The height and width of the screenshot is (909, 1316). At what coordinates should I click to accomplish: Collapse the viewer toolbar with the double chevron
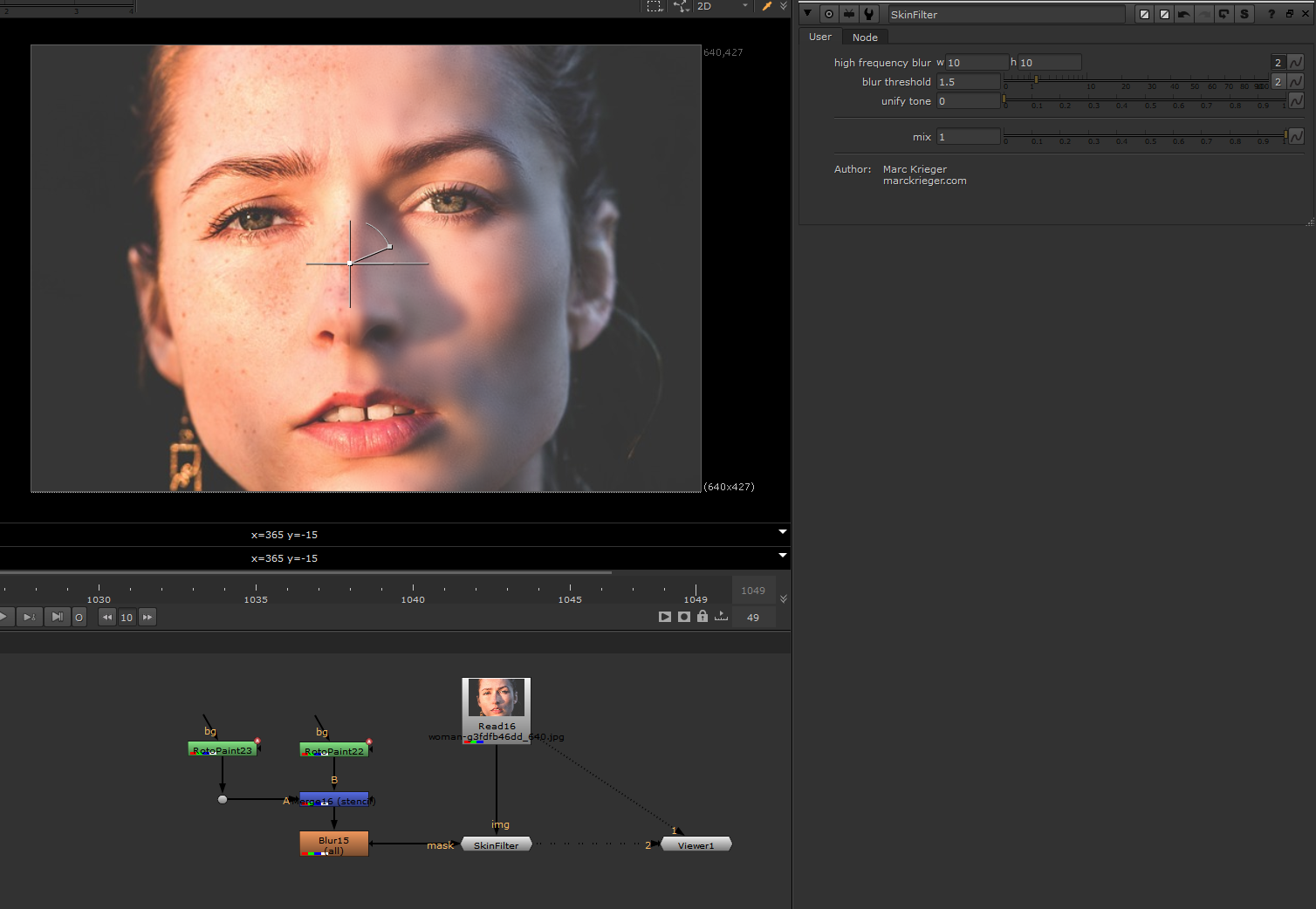coord(783,6)
